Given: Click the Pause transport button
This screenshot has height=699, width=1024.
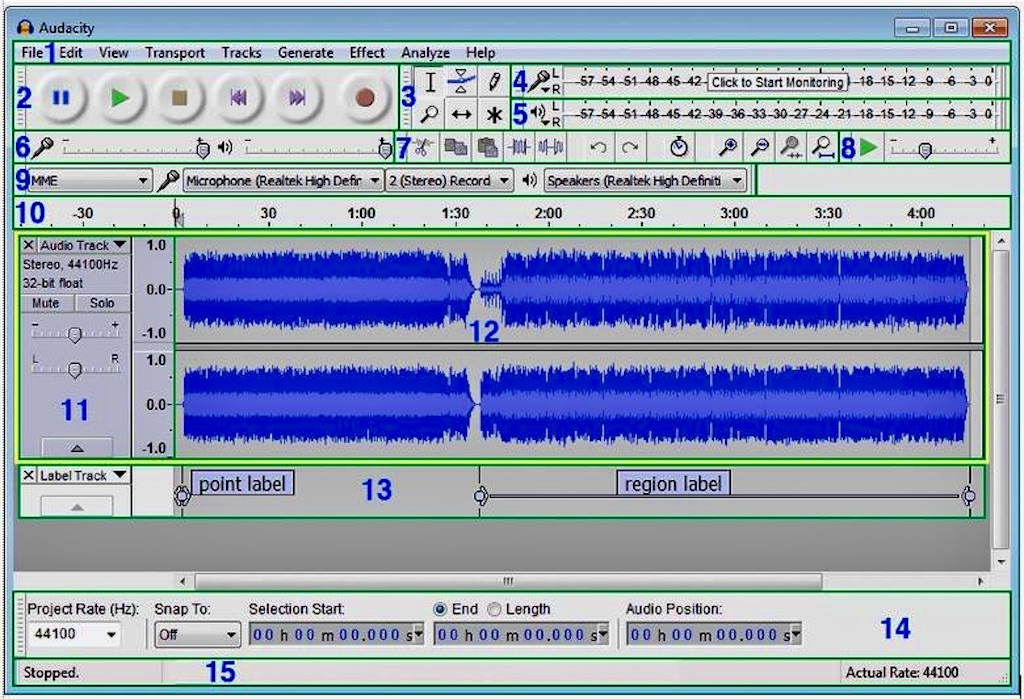Looking at the screenshot, I should [61, 97].
